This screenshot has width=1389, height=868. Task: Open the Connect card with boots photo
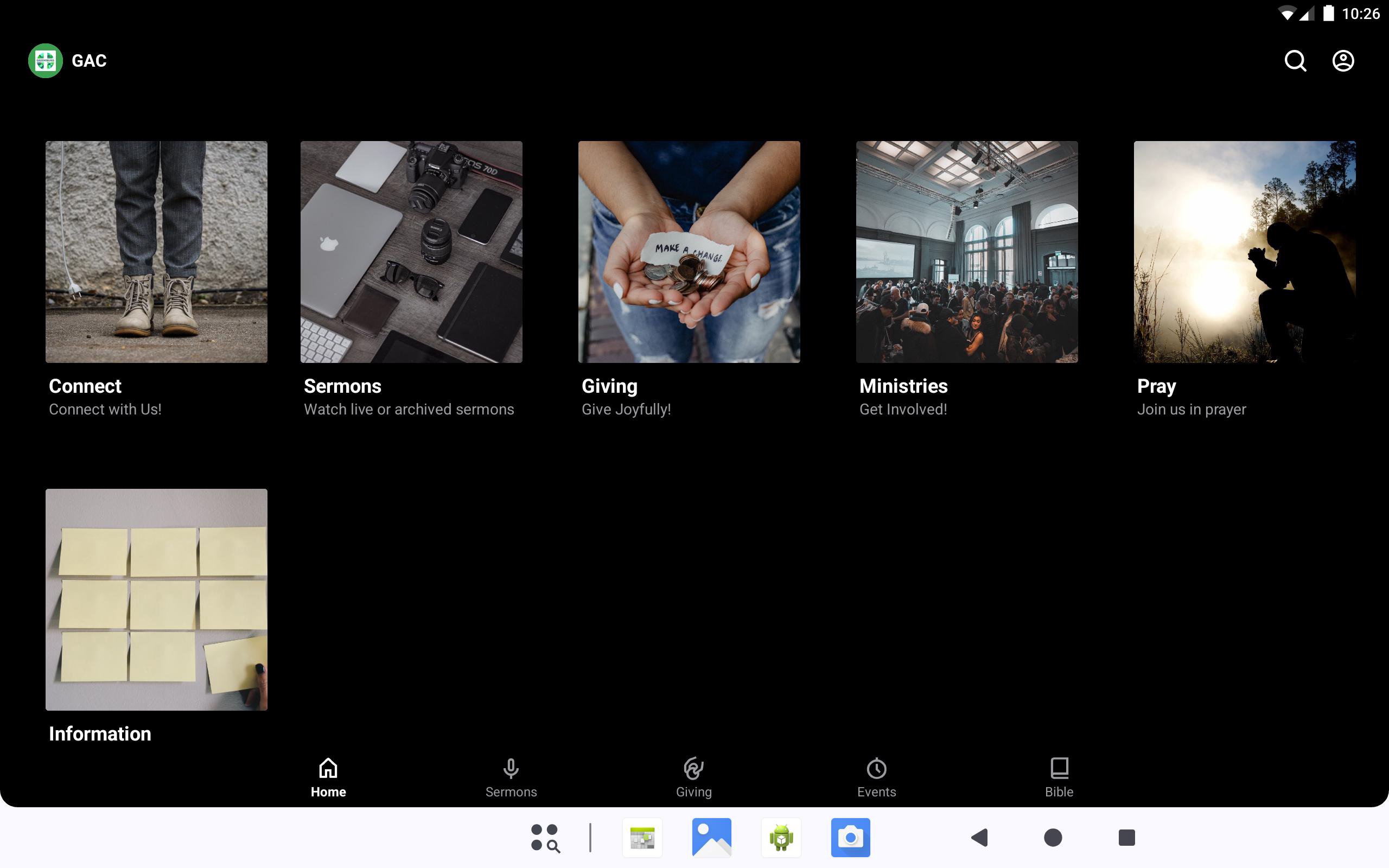[156, 251]
